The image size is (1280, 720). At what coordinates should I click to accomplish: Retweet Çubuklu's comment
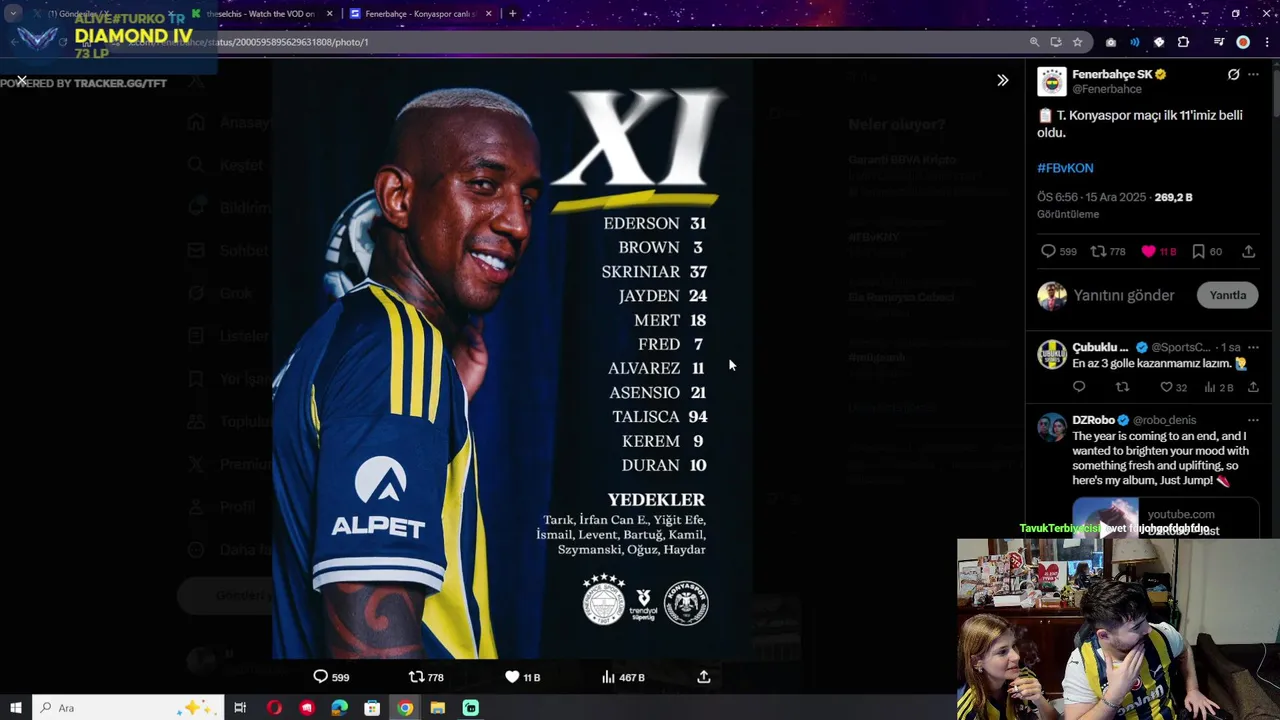tap(1122, 387)
